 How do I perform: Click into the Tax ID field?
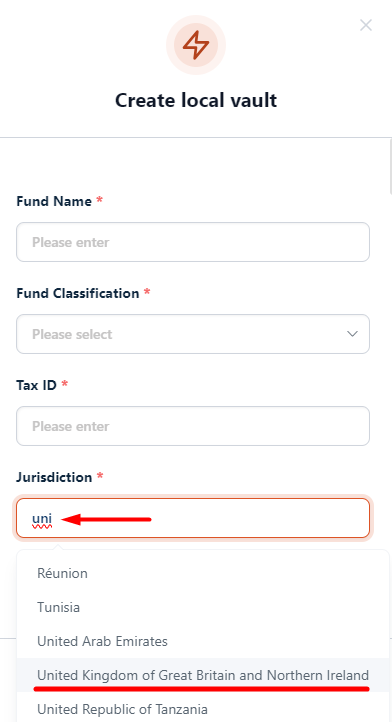193,426
